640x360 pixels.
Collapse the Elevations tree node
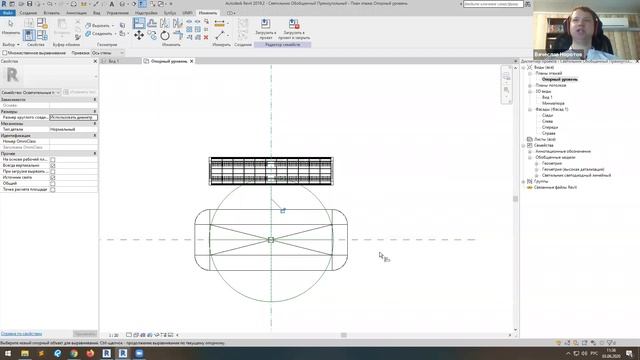530,109
